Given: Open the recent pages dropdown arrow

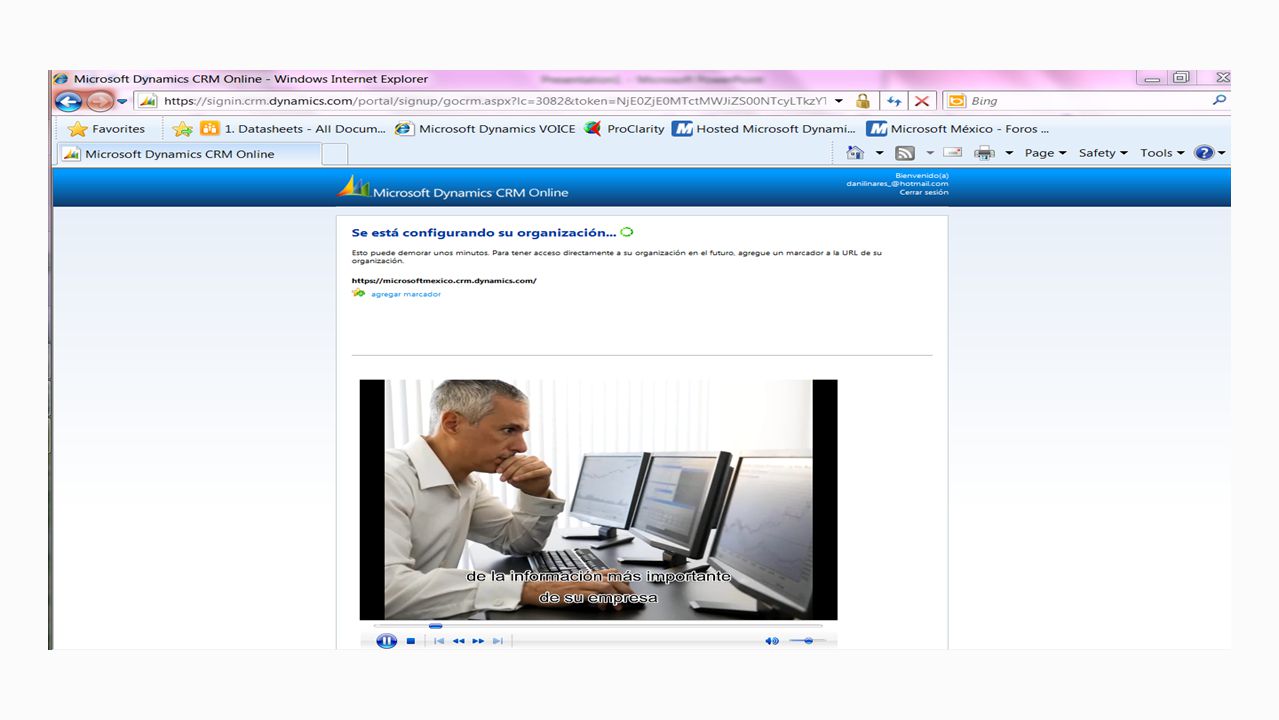Looking at the screenshot, I should click(122, 101).
